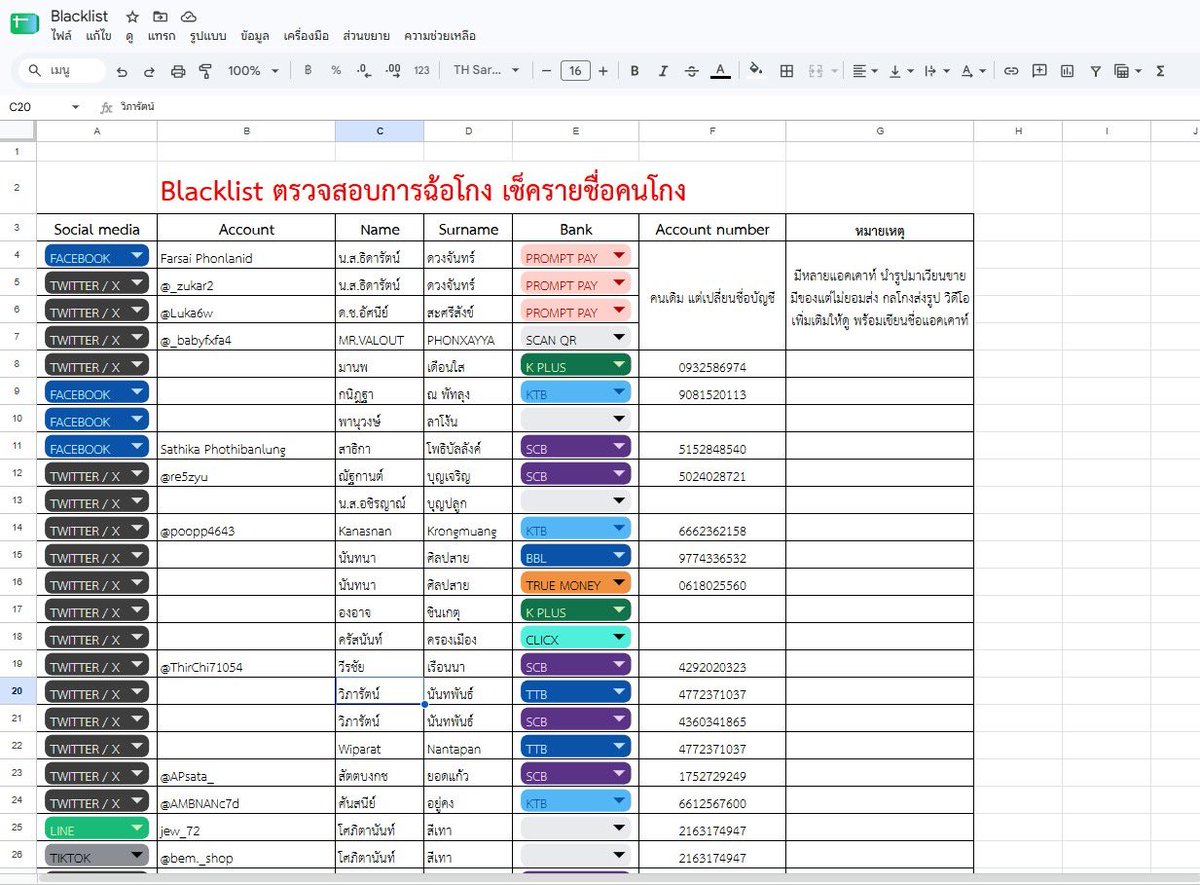
Task: Select the cell containing @ThirChi71054
Action: [x=246, y=666]
